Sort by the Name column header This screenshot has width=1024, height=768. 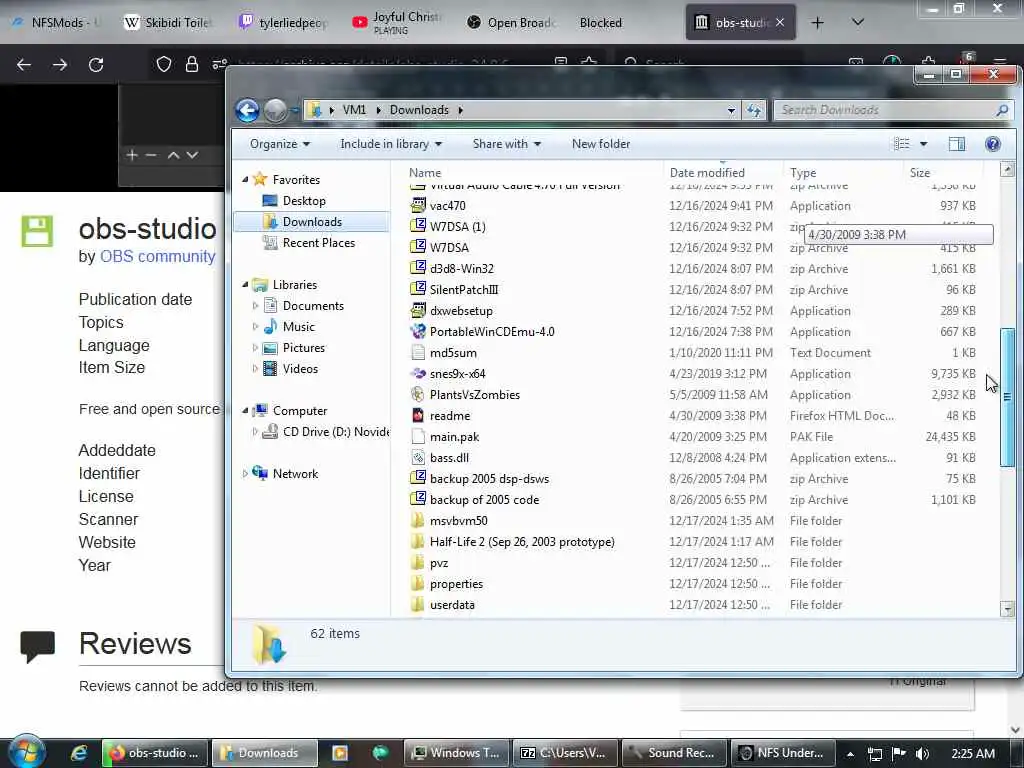pos(425,173)
